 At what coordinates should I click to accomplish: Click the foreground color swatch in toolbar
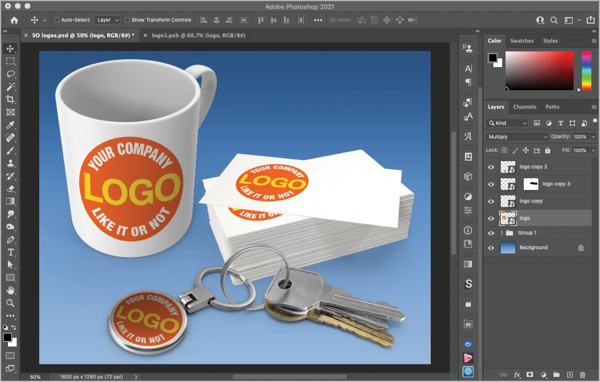click(7, 337)
